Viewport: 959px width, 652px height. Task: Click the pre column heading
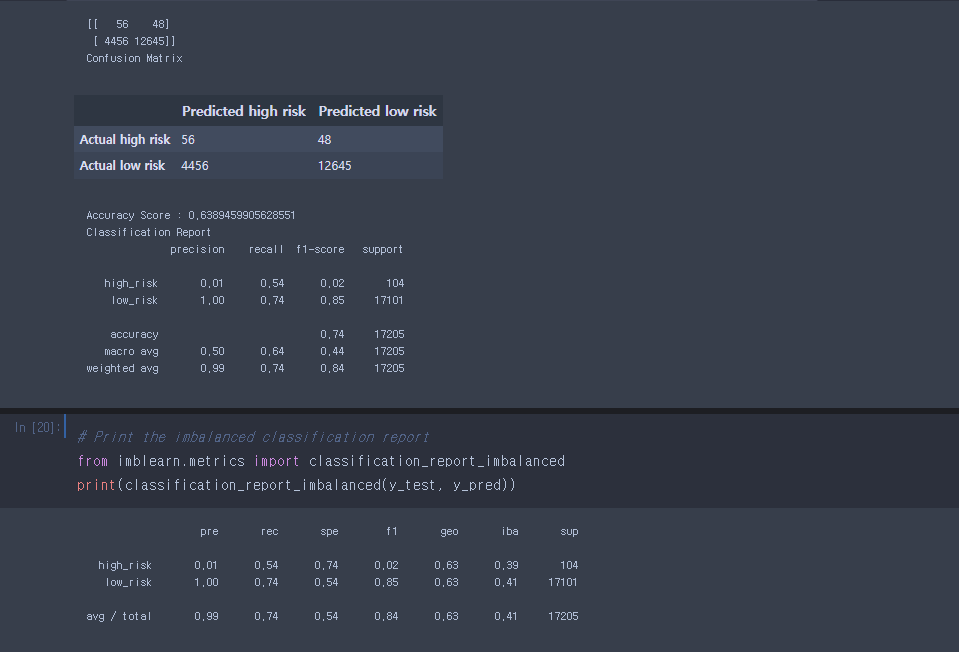(209, 532)
